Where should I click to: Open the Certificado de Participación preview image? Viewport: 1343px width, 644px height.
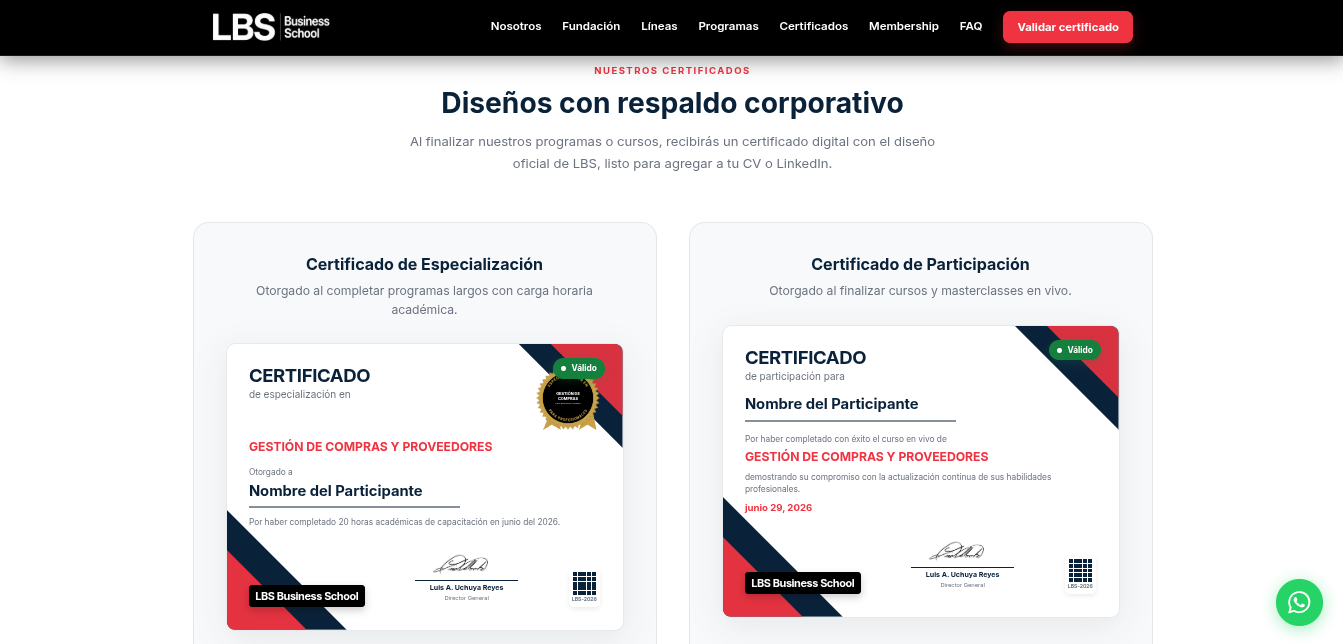point(921,471)
